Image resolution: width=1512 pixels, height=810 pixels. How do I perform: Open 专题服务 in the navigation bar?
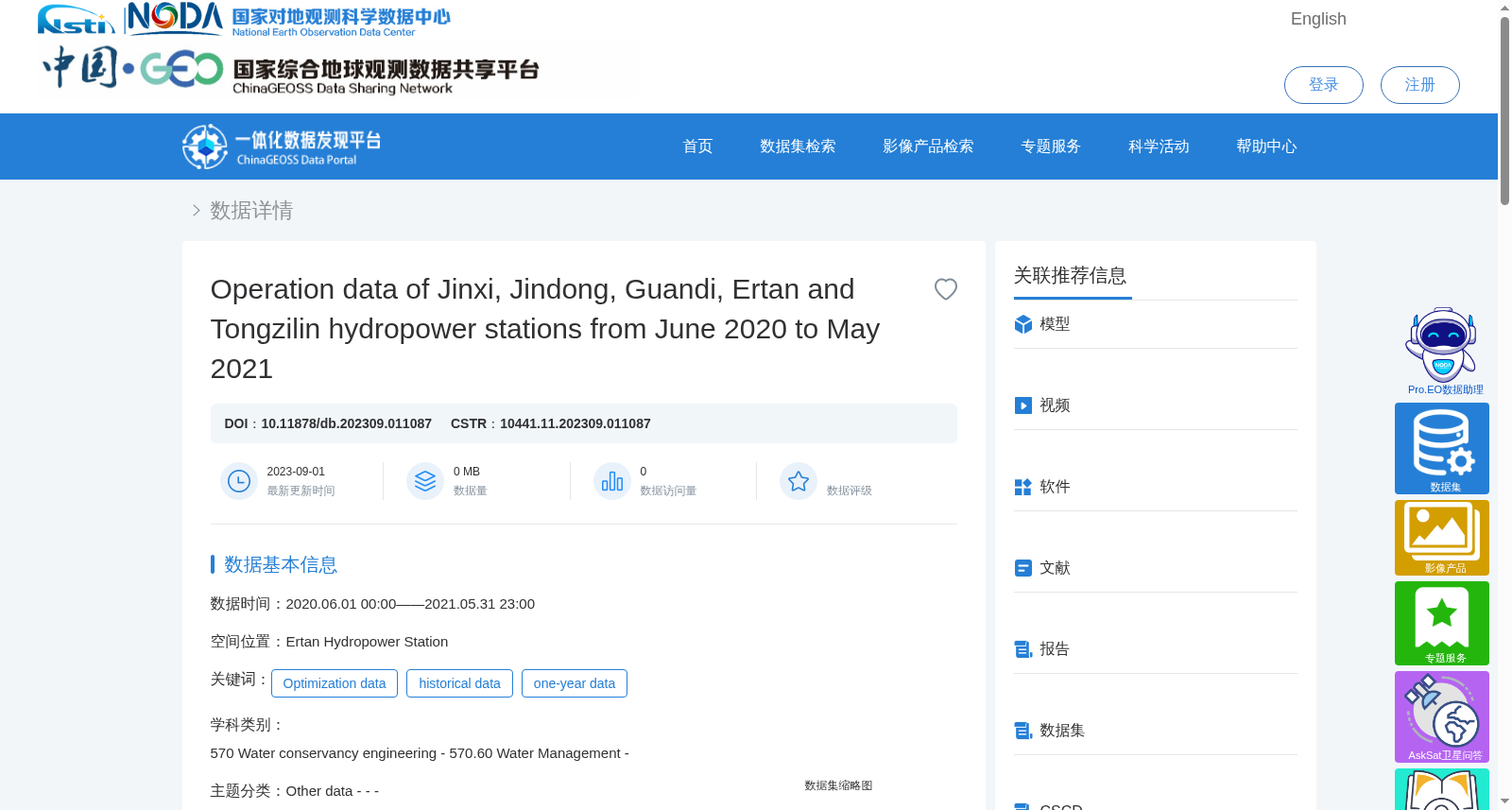click(1051, 146)
